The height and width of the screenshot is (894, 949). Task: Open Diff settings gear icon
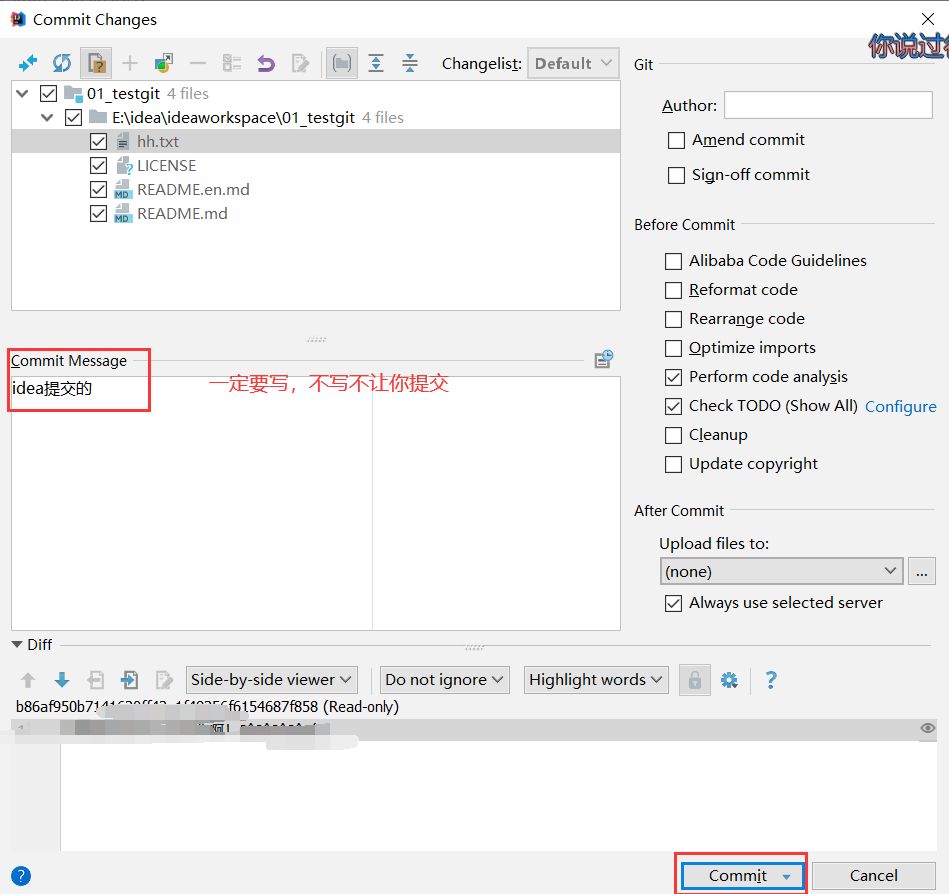point(729,680)
